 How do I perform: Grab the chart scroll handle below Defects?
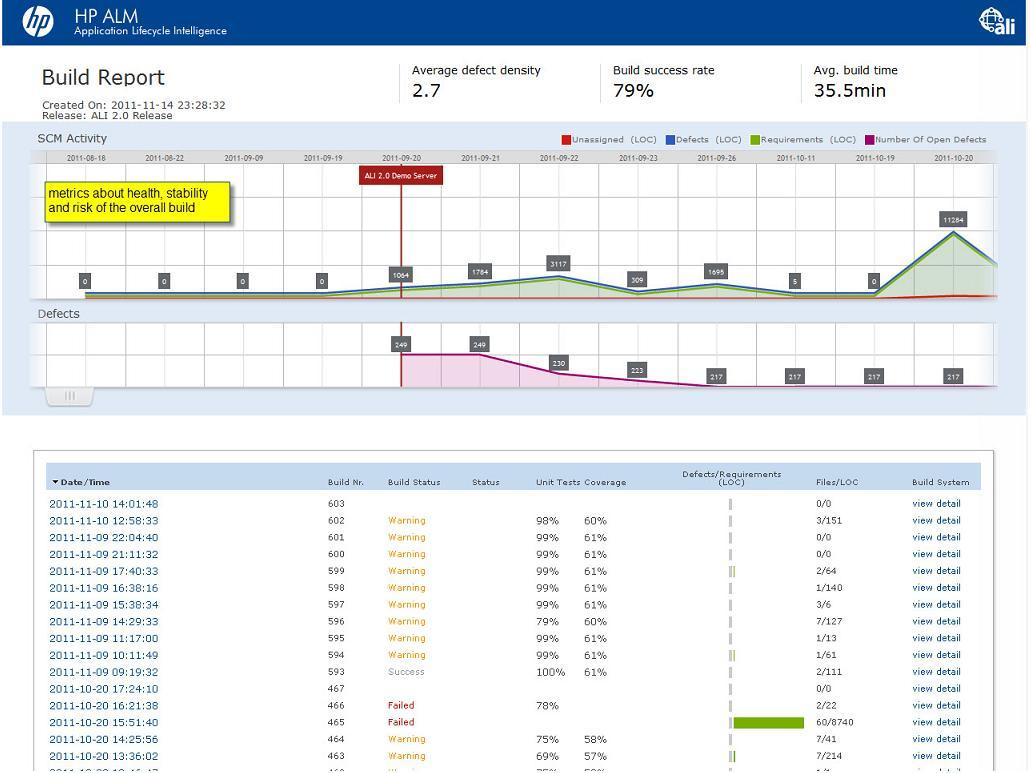[69, 396]
